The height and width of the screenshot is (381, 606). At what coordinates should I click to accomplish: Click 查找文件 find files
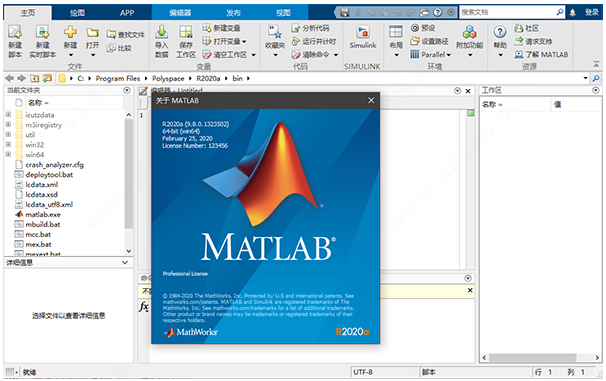pos(125,35)
